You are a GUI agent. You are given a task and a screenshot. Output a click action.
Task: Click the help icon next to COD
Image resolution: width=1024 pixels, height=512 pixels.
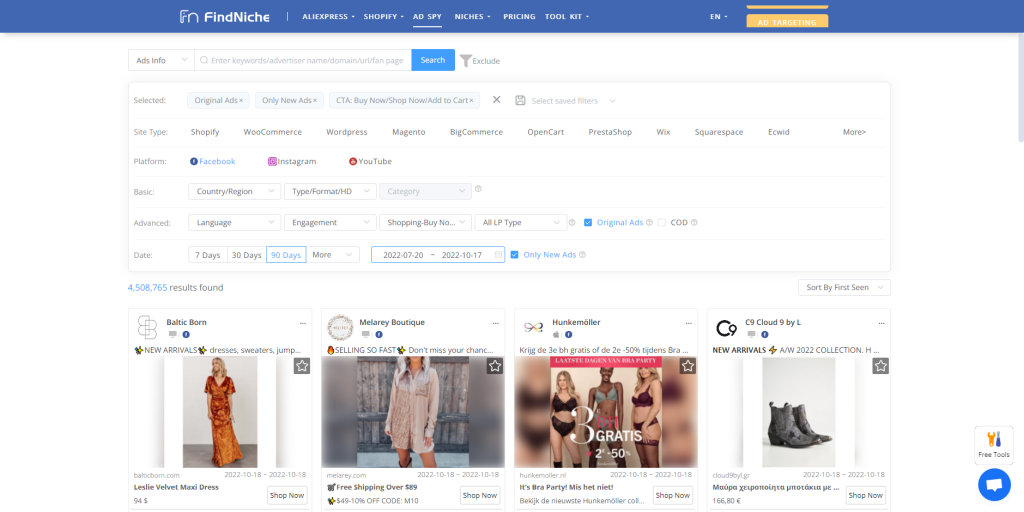(694, 223)
